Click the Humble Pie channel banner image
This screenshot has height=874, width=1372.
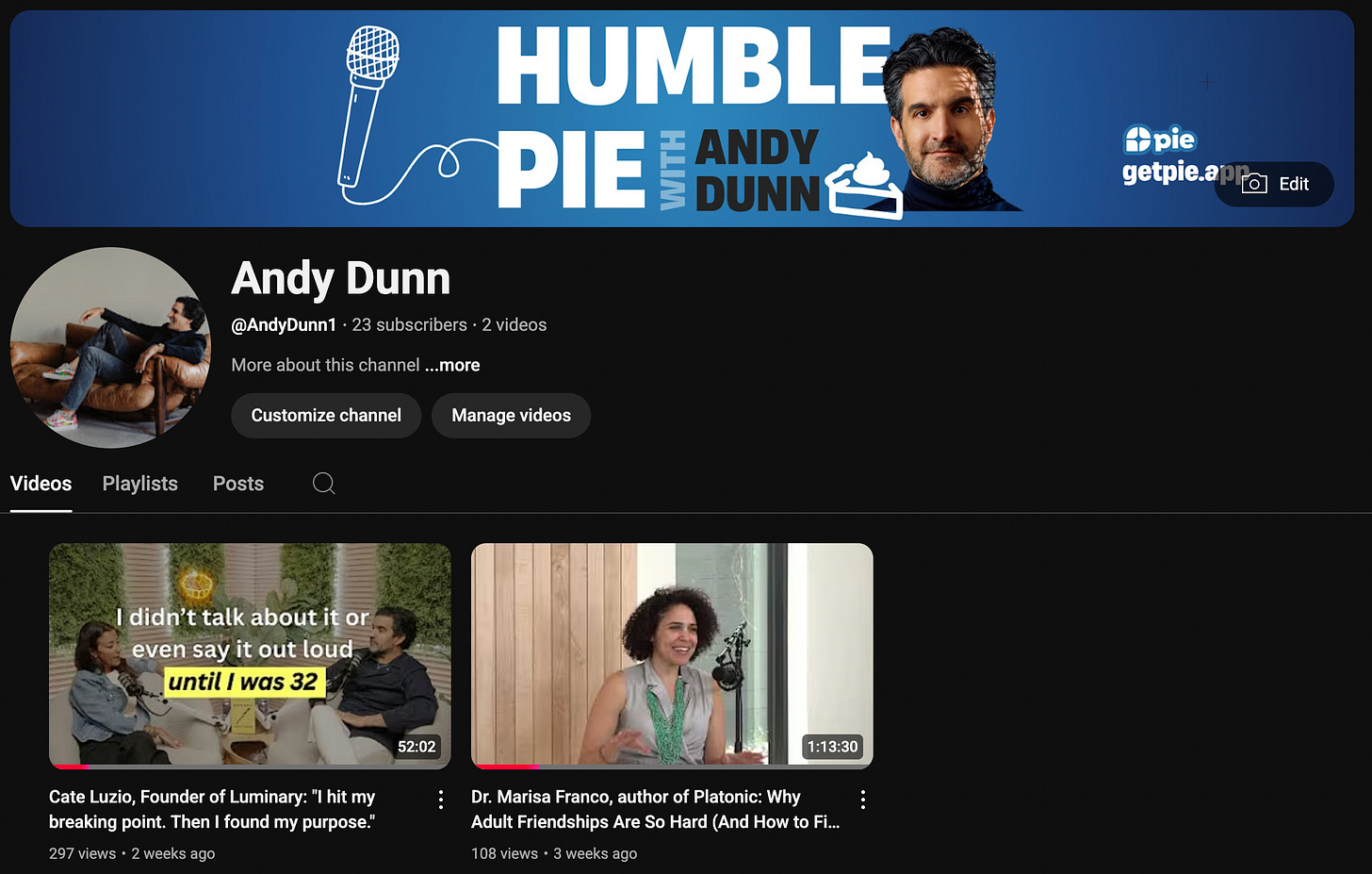[x=681, y=119]
